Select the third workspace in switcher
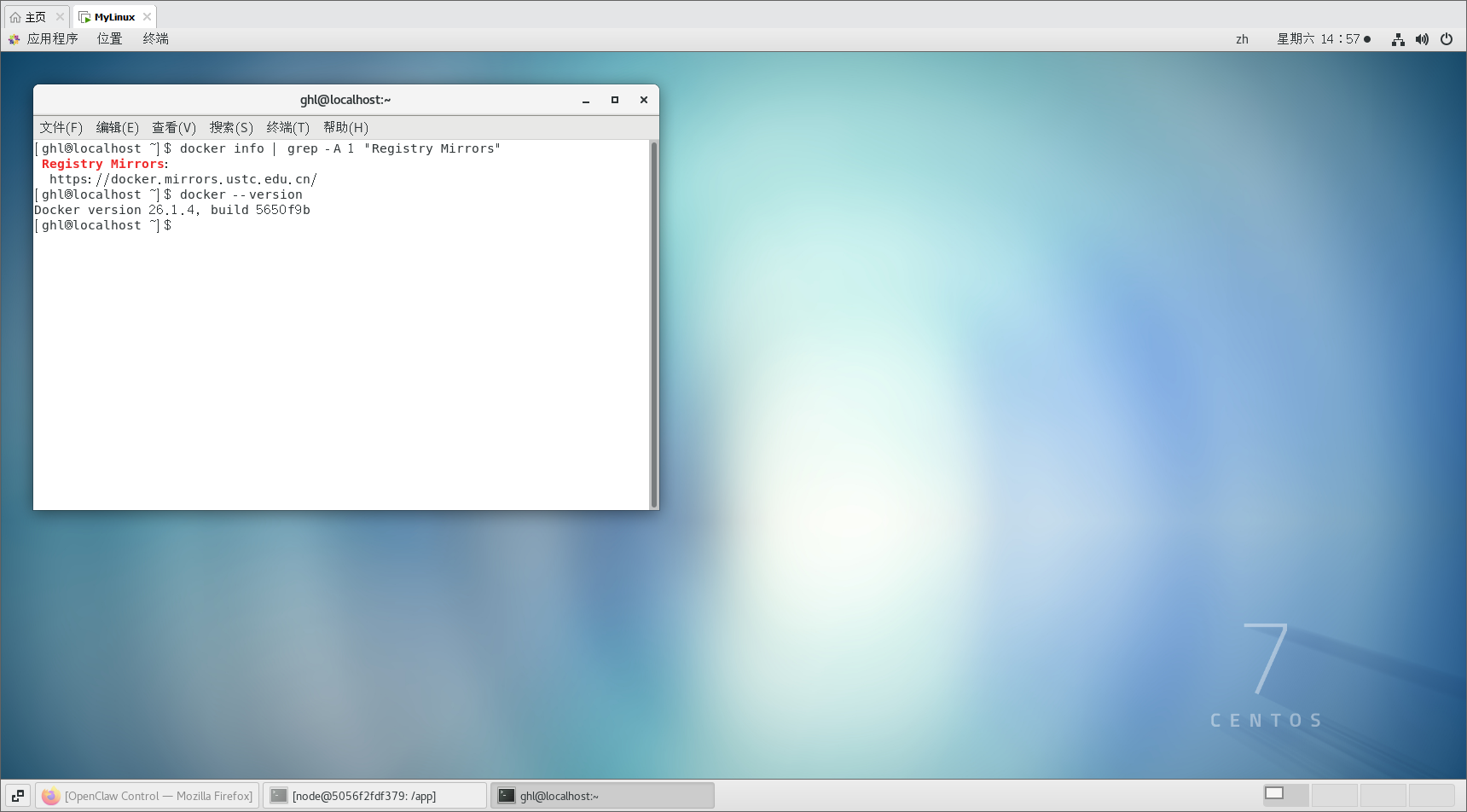This screenshot has height=812, width=1467. click(1383, 795)
